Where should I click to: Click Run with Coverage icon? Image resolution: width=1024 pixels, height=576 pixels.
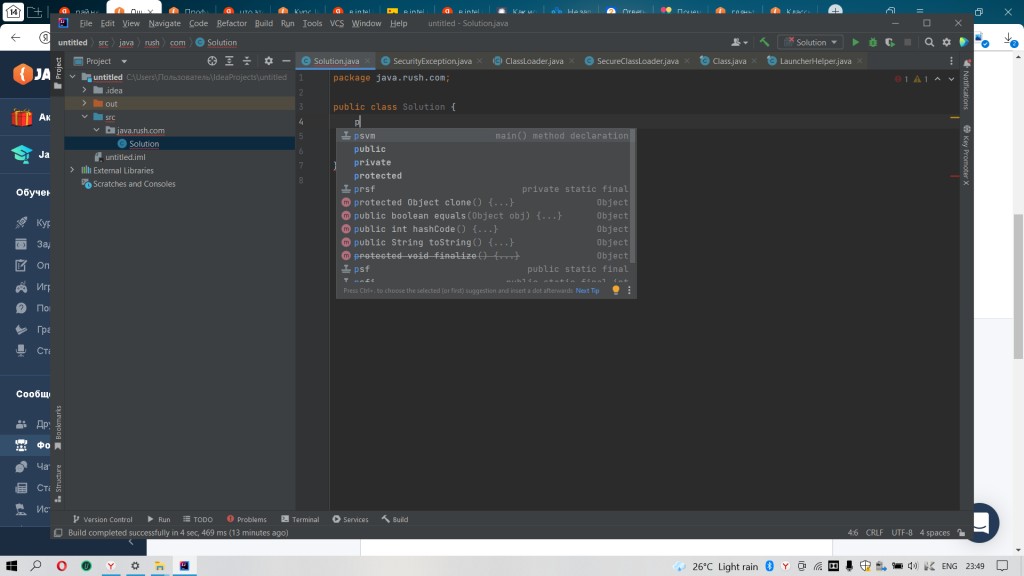tap(889, 42)
